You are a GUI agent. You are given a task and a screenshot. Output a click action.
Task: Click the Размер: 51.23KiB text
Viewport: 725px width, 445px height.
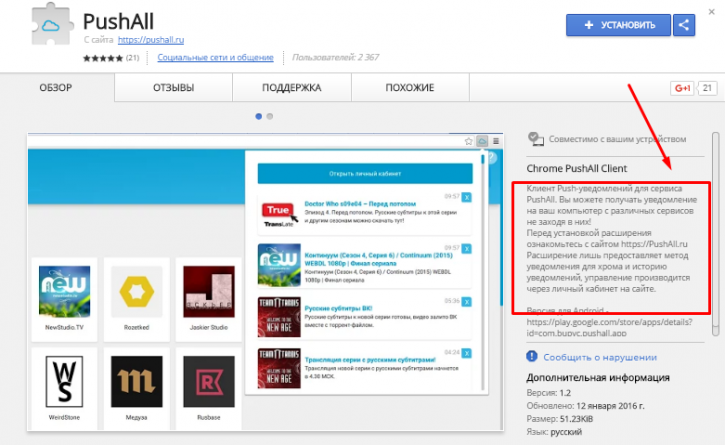click(x=559, y=419)
